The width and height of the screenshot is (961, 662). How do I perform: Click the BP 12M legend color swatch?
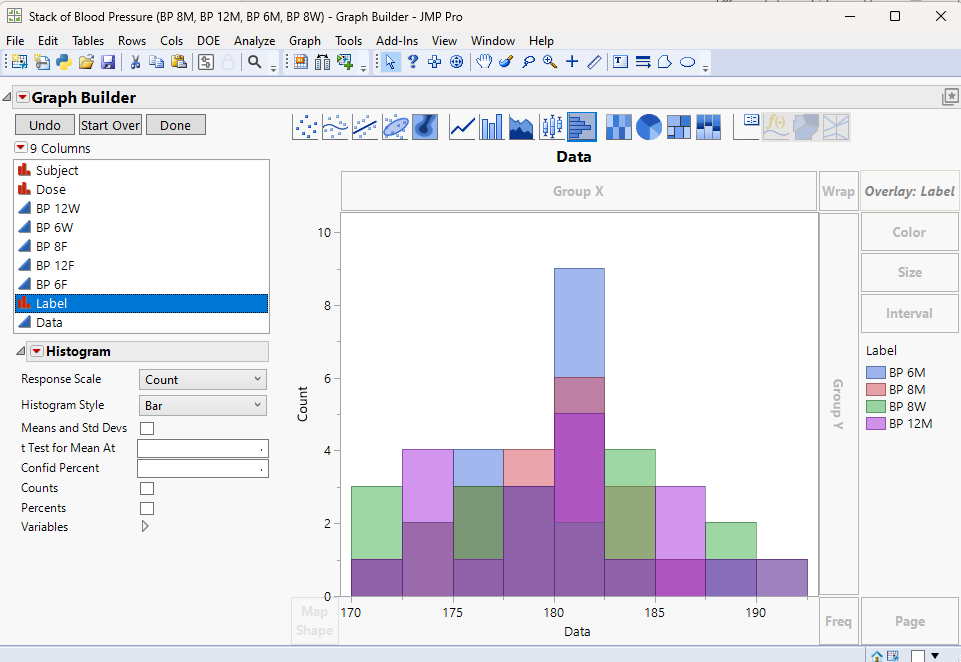(x=876, y=424)
